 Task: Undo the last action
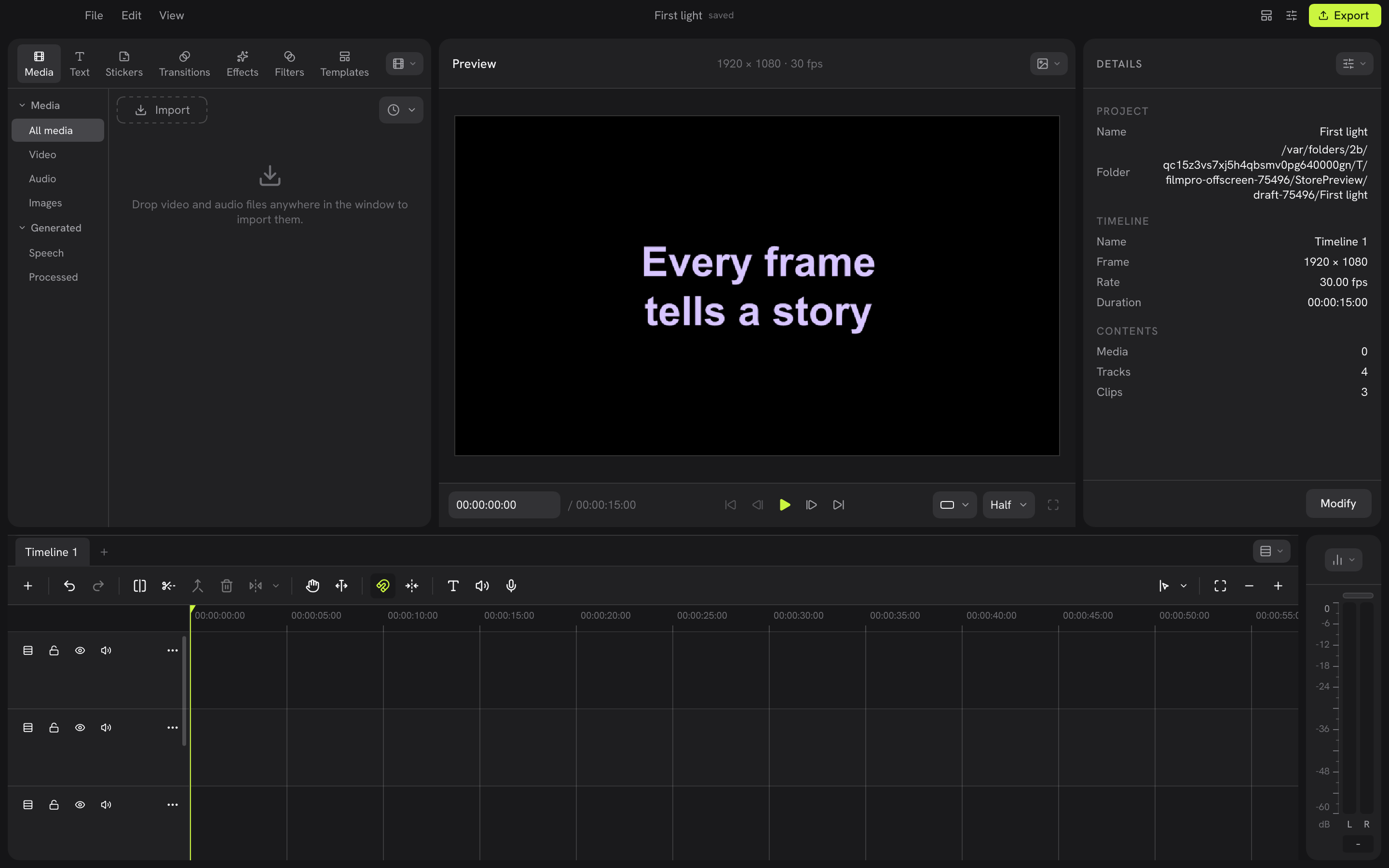[x=69, y=585]
